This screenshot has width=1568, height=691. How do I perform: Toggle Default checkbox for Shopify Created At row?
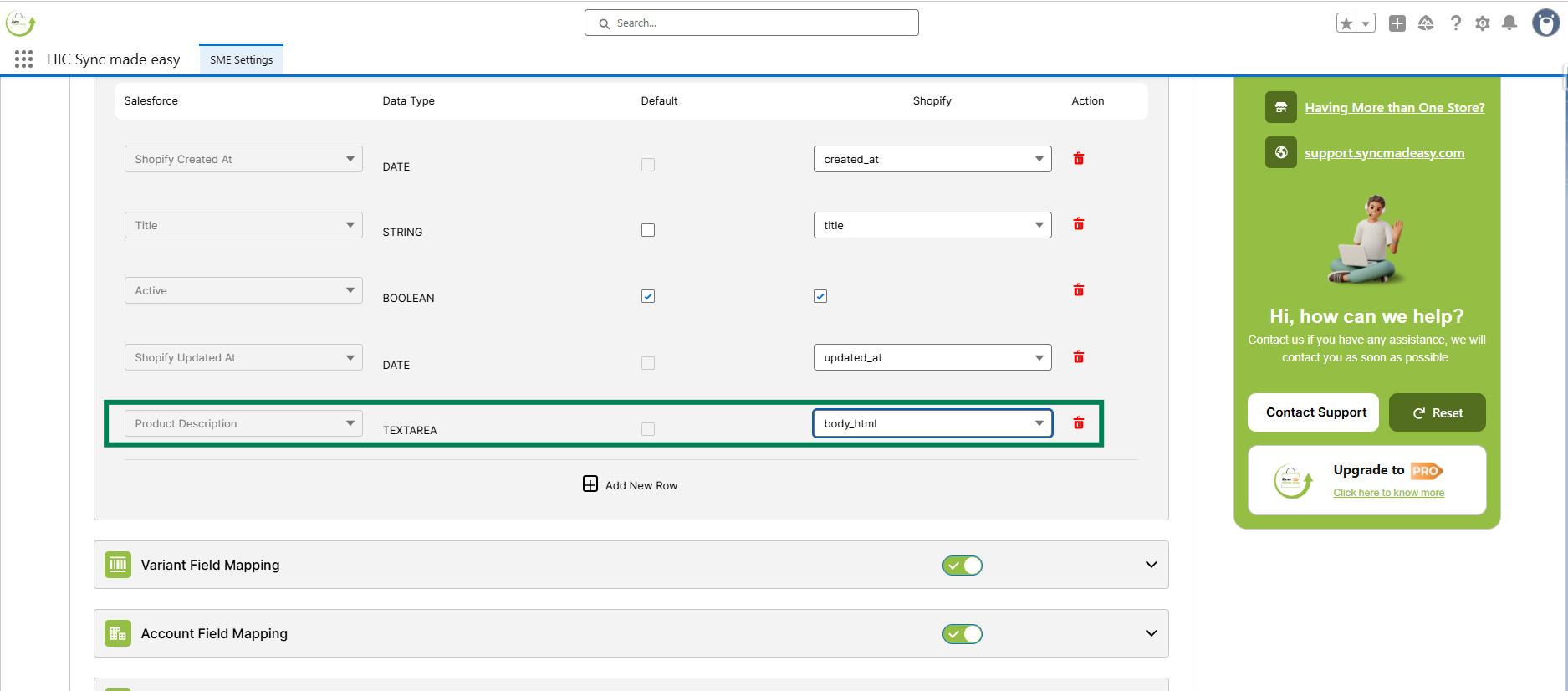648,165
